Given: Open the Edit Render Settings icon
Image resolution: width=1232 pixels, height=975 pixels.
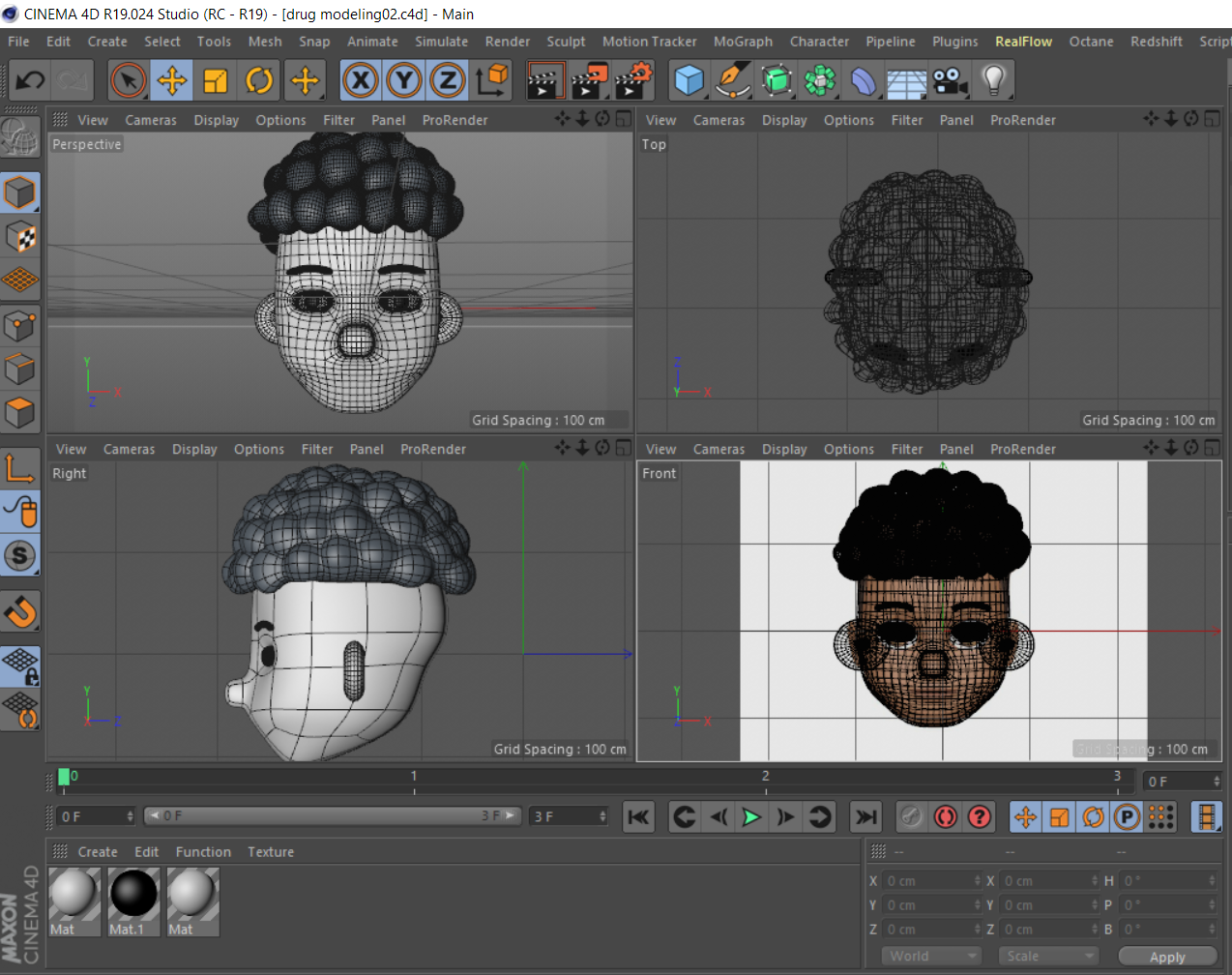Looking at the screenshot, I should [633, 80].
